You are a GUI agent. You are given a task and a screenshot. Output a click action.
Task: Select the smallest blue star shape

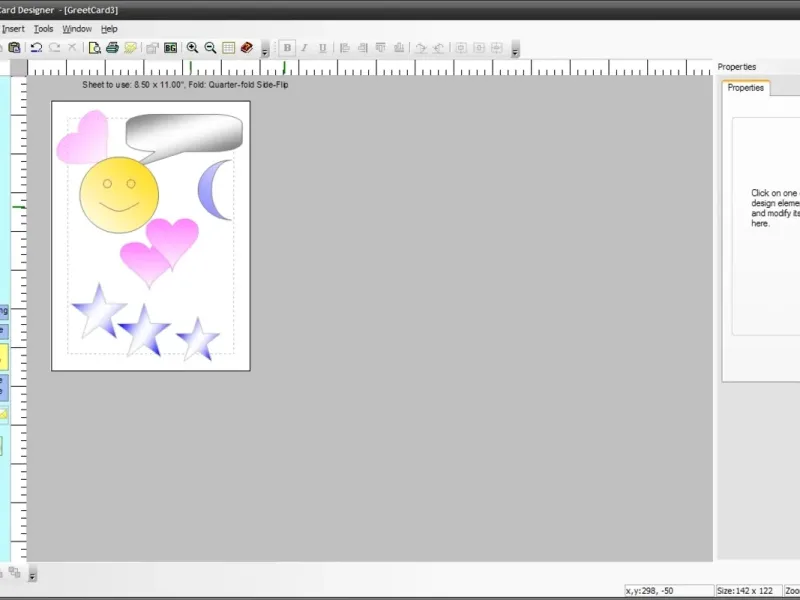pos(199,339)
